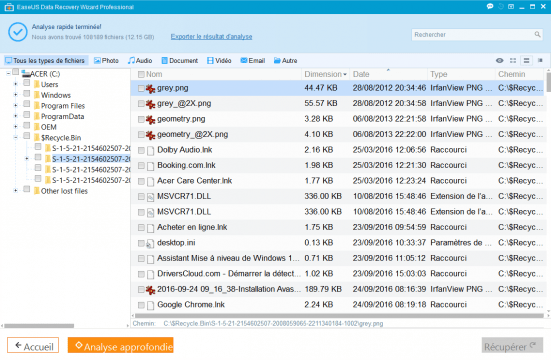Click the update refresh icon in title bar

click(x=501, y=7)
